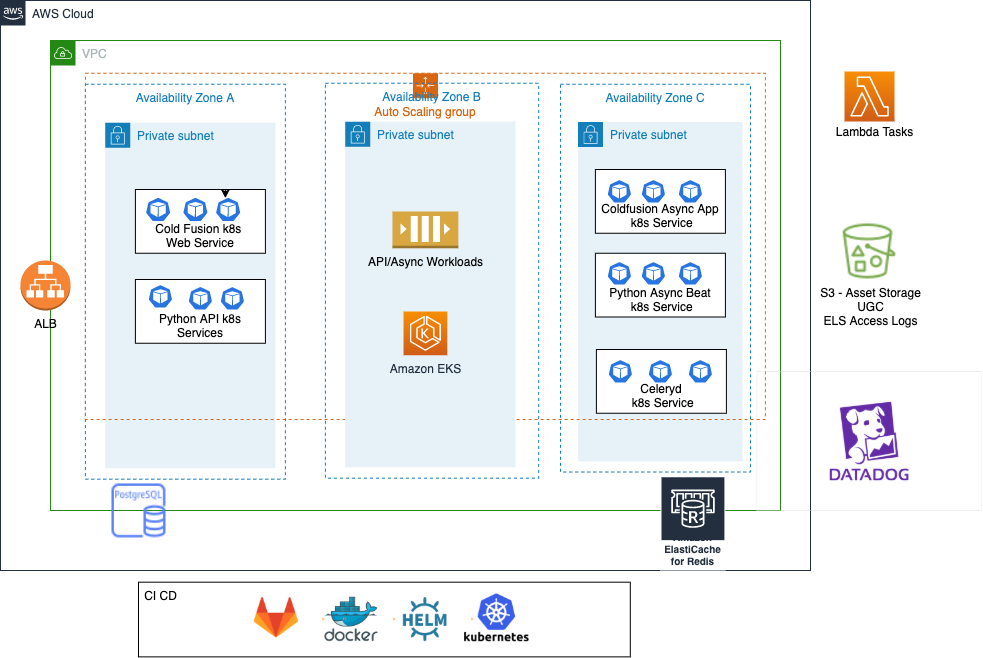Image resolution: width=983 pixels, height=658 pixels.
Task: Click leftmost pod icon in Celeryd service
Action: [621, 372]
